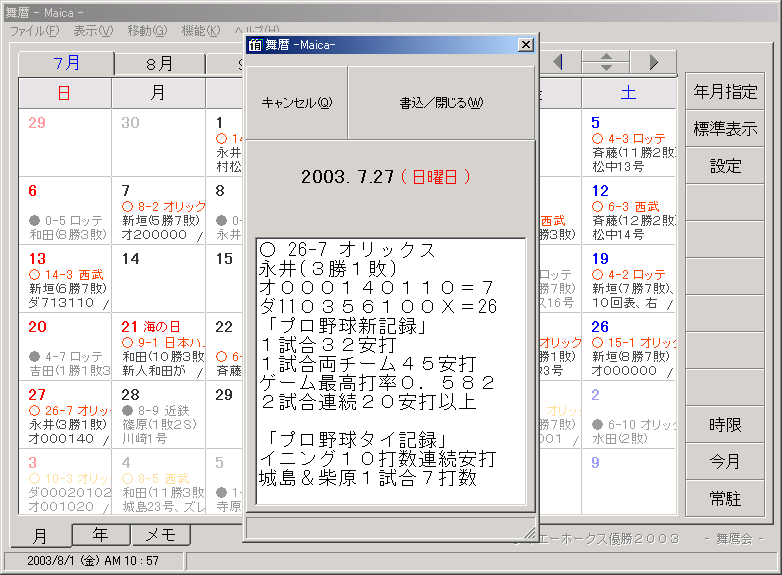Screen dimensions: 782x575
Task: Click the 年月指定 button
Action: point(725,92)
